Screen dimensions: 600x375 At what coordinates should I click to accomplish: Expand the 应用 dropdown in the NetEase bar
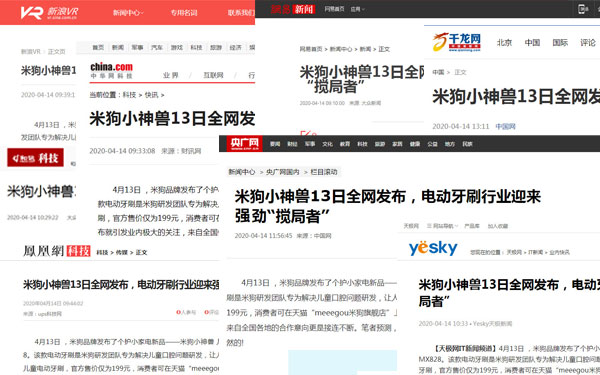pyautogui.click(x=357, y=9)
